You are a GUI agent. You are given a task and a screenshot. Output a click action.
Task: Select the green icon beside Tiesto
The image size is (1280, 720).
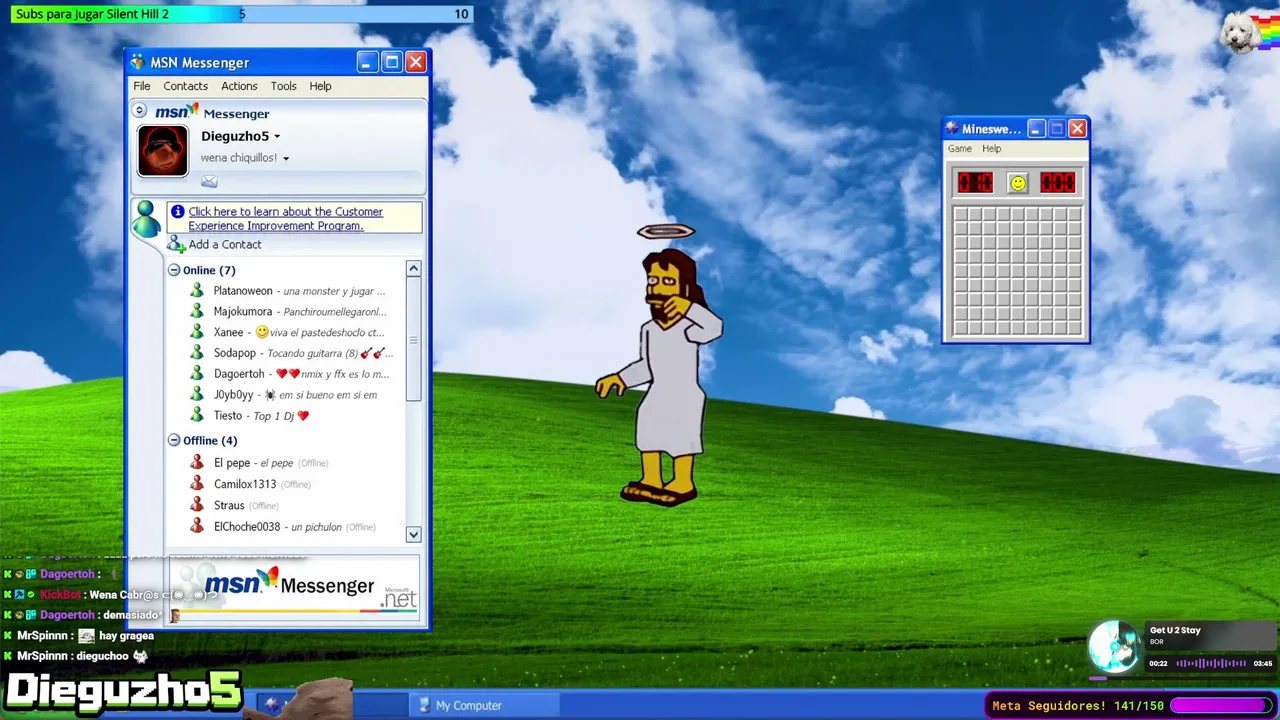click(197, 416)
